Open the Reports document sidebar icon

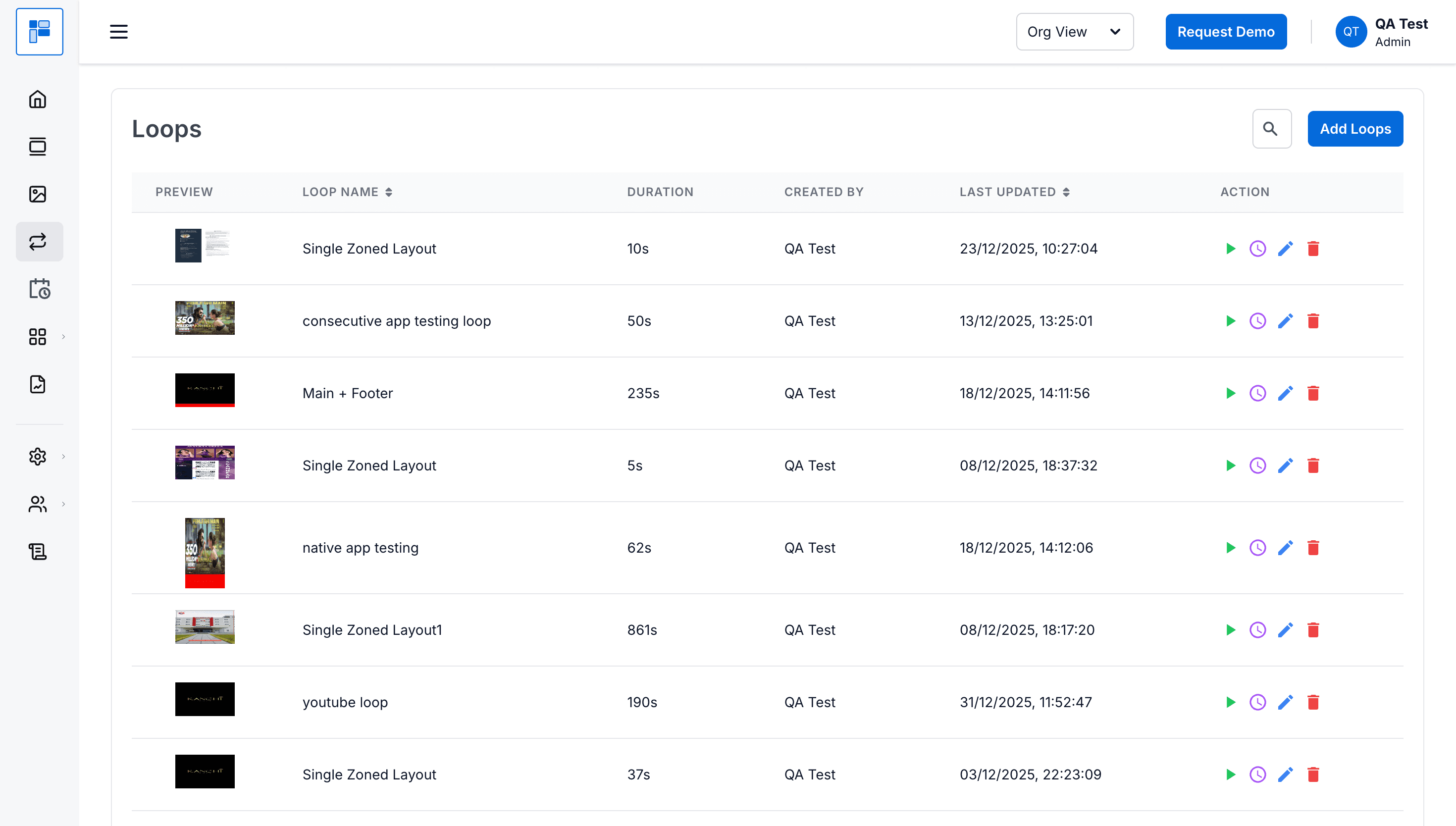38,384
